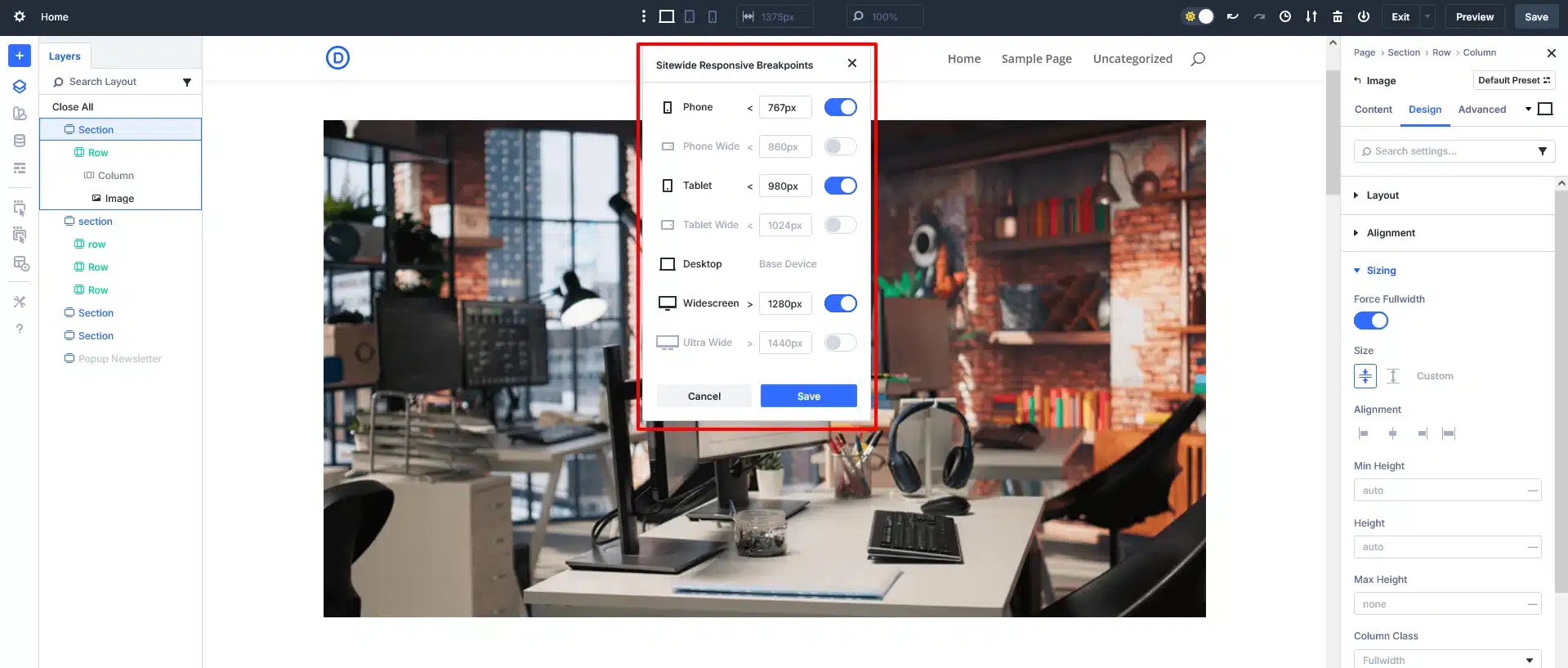Open the history clock icon

[1285, 16]
